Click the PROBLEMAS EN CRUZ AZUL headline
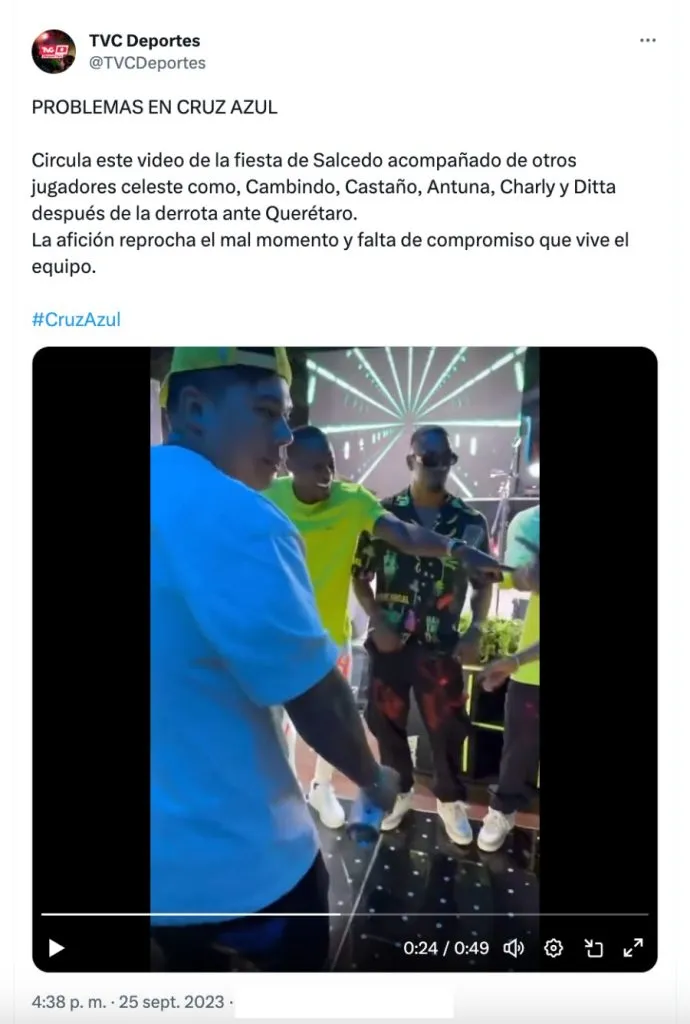 click(x=155, y=107)
